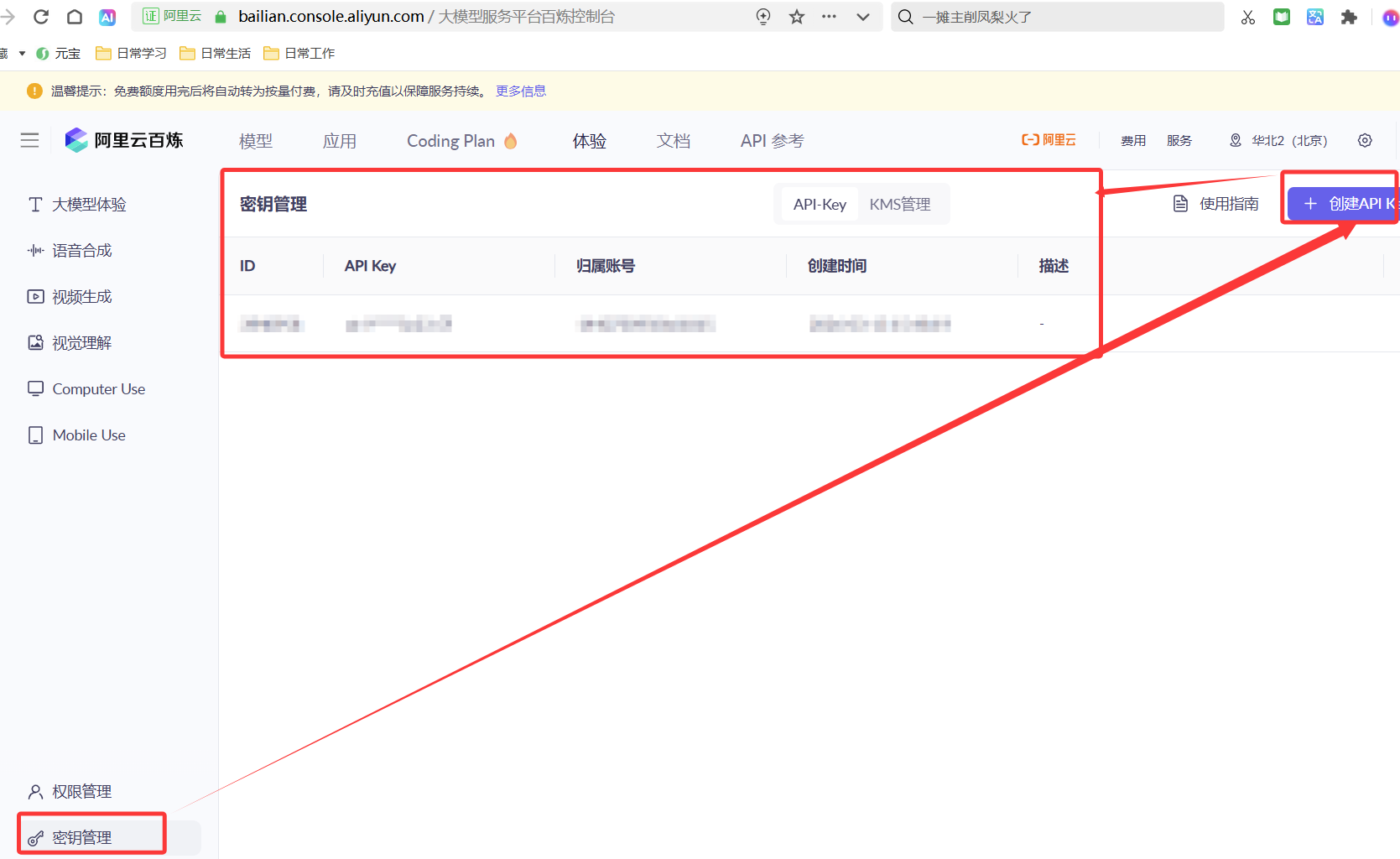The width and height of the screenshot is (1400, 859).
Task: Open the browser address bar dropdown chevron
Action: [x=863, y=16]
